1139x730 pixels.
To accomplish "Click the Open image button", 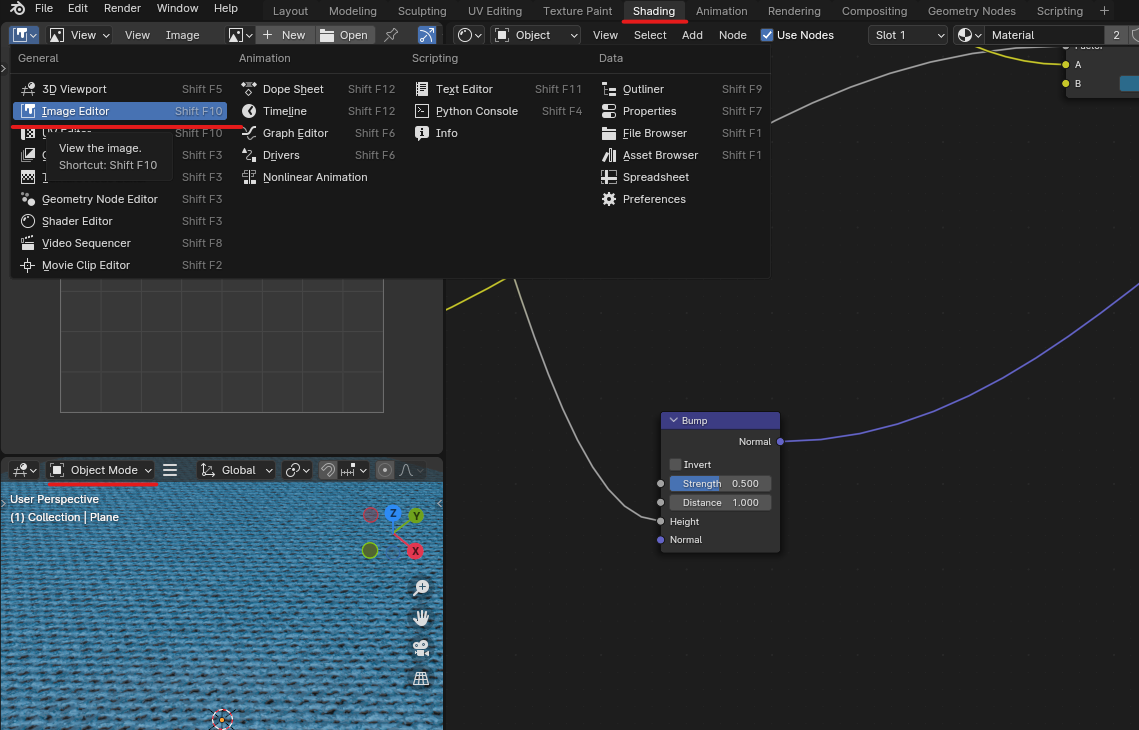I will click(344, 35).
